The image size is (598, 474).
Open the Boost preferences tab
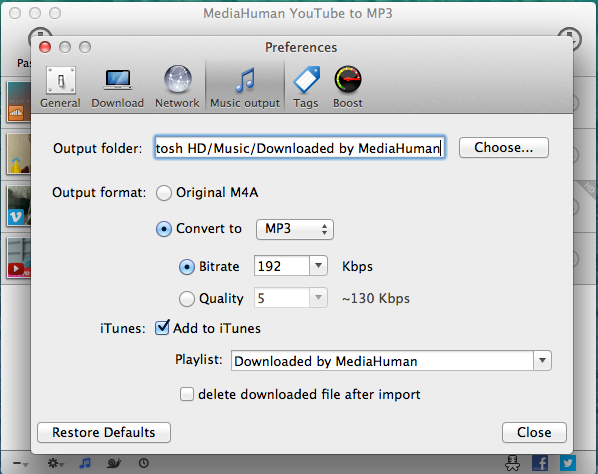coord(348,87)
